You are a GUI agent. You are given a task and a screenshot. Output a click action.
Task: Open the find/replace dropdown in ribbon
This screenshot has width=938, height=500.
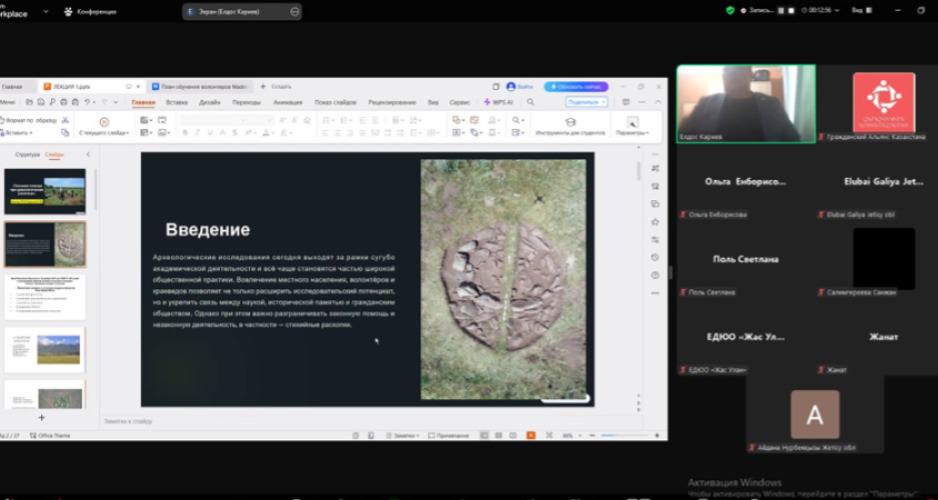[x=518, y=120]
